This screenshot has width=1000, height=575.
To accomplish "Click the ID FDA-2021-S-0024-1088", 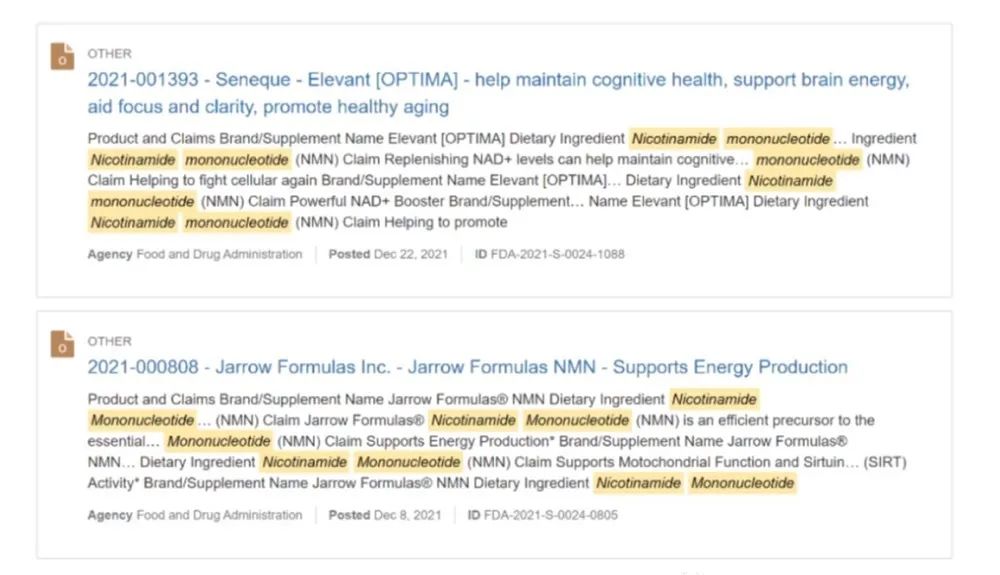I will [x=549, y=254].
